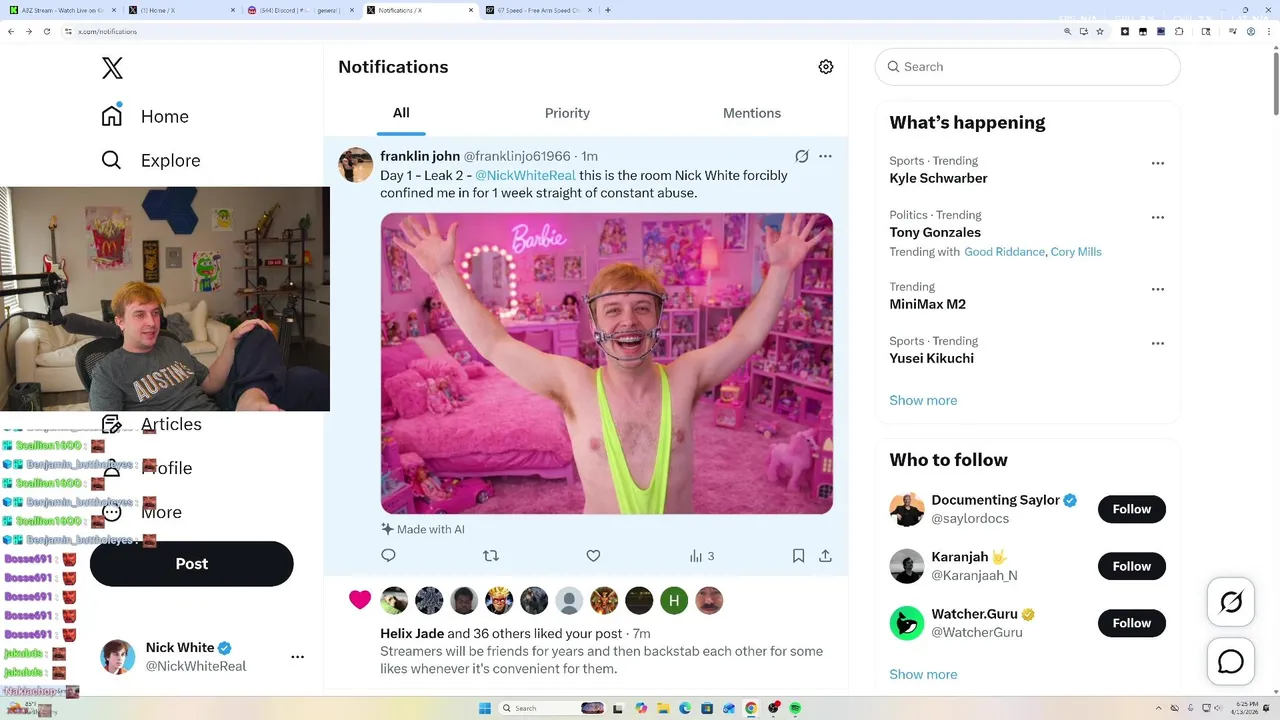Open the Kyle Schwarber trending topic
Viewport: 1280px width, 720px height.
tap(938, 178)
